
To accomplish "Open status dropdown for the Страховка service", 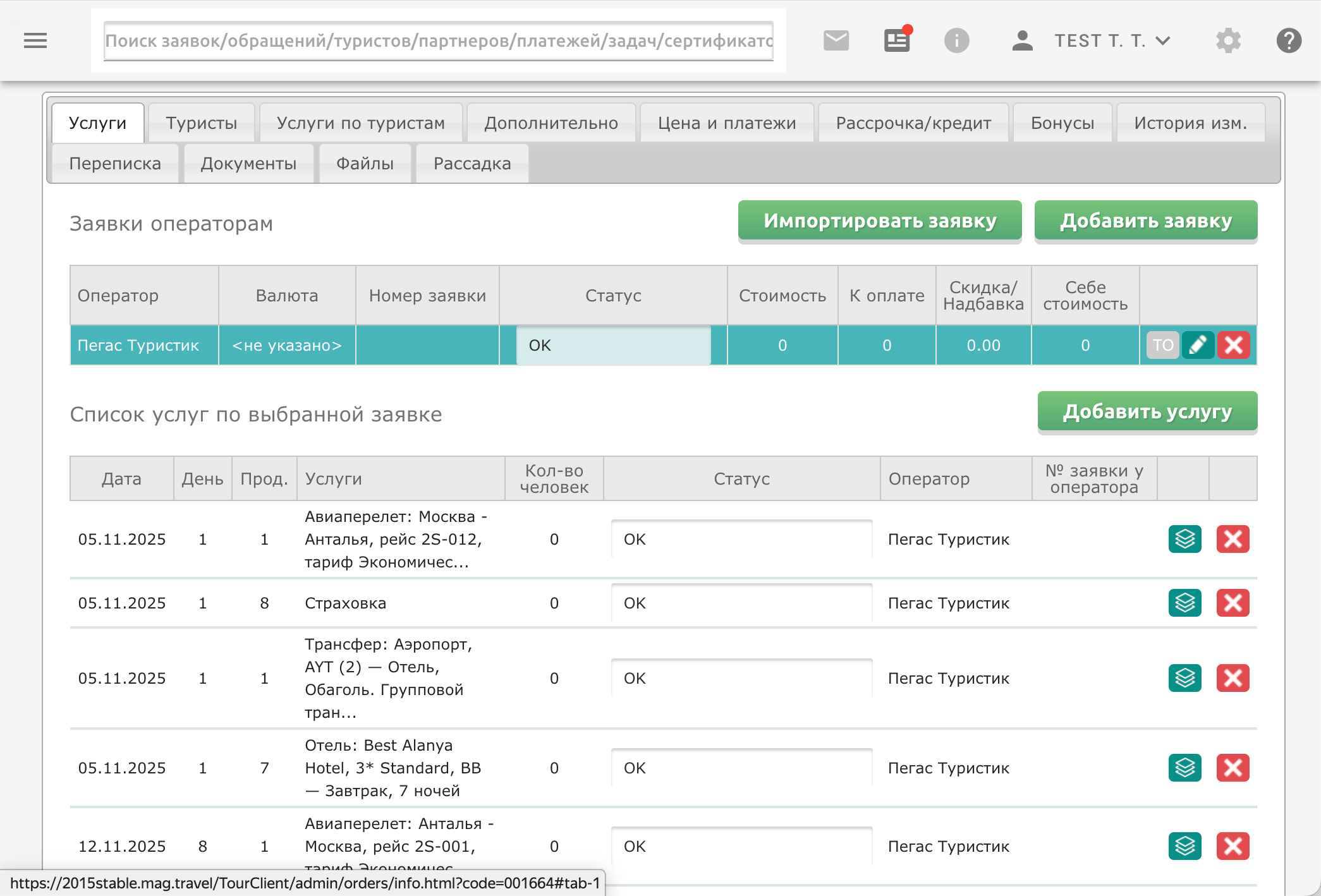I will pos(741,603).
